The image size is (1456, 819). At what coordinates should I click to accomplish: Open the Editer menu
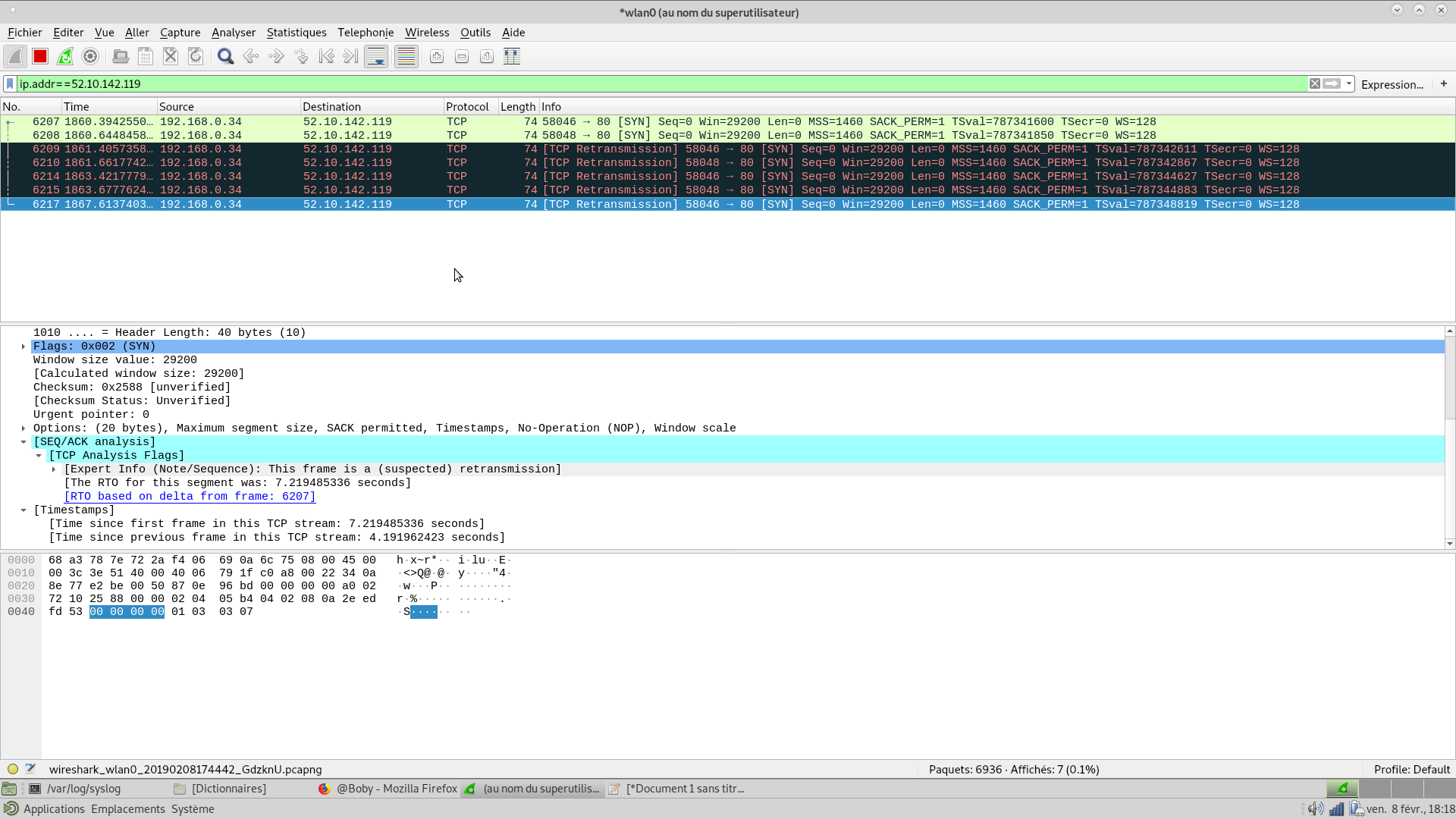tap(68, 32)
